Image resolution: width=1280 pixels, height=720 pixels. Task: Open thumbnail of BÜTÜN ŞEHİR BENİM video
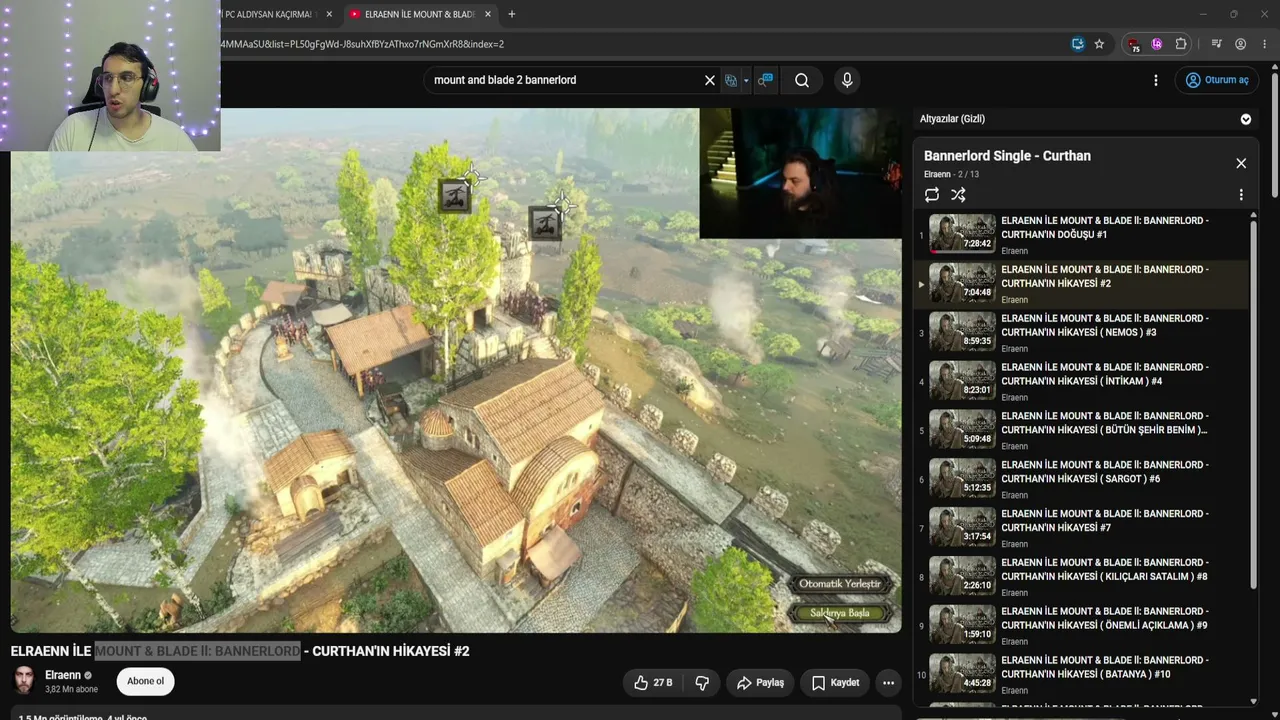tap(962, 430)
